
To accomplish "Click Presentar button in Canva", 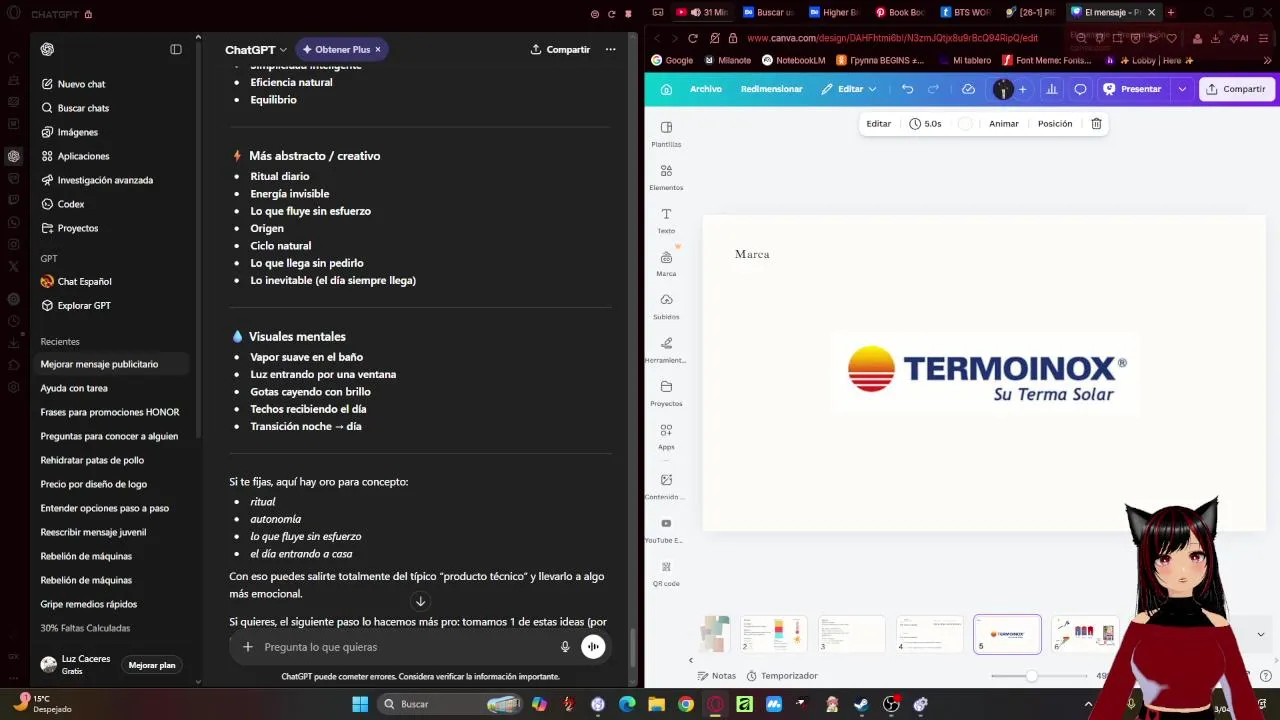I will coord(1132,89).
